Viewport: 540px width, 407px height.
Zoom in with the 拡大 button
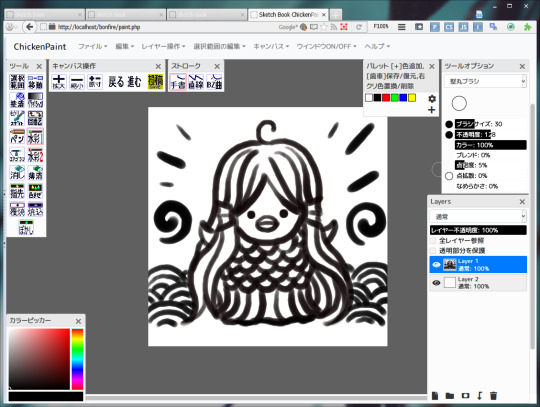click(x=59, y=82)
